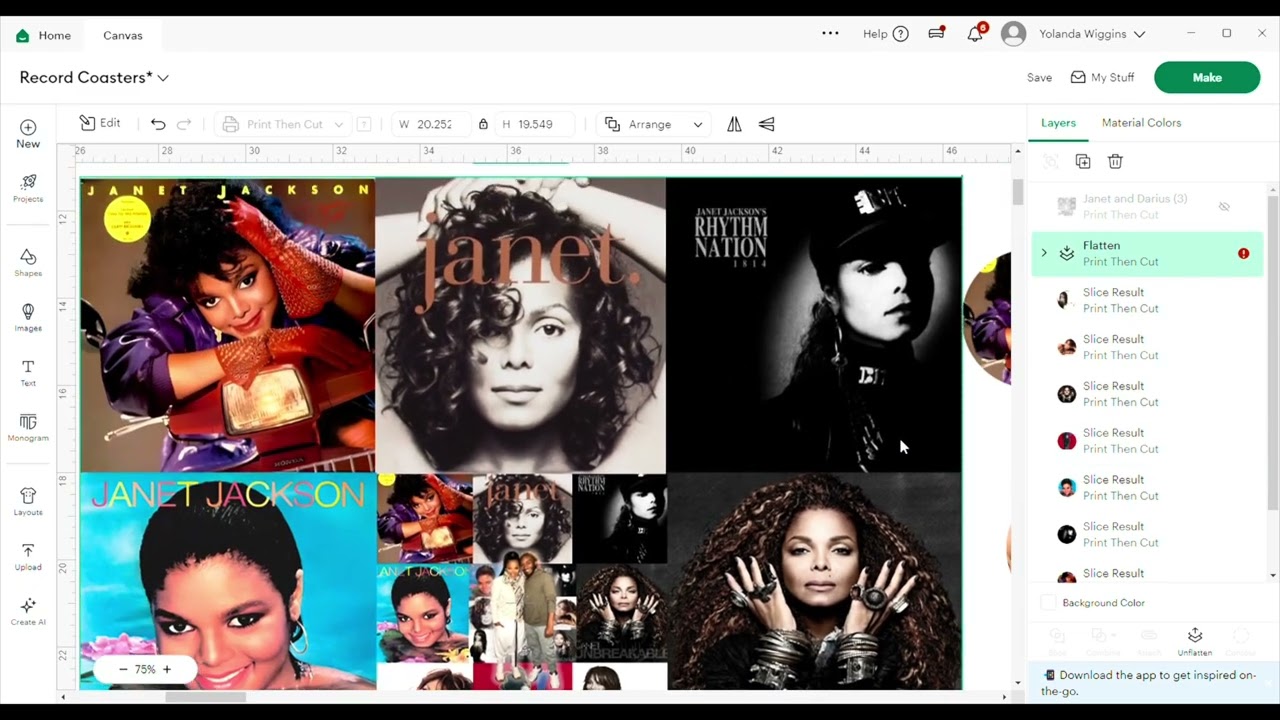
Task: Open the Monogram tool
Action: click(28, 427)
